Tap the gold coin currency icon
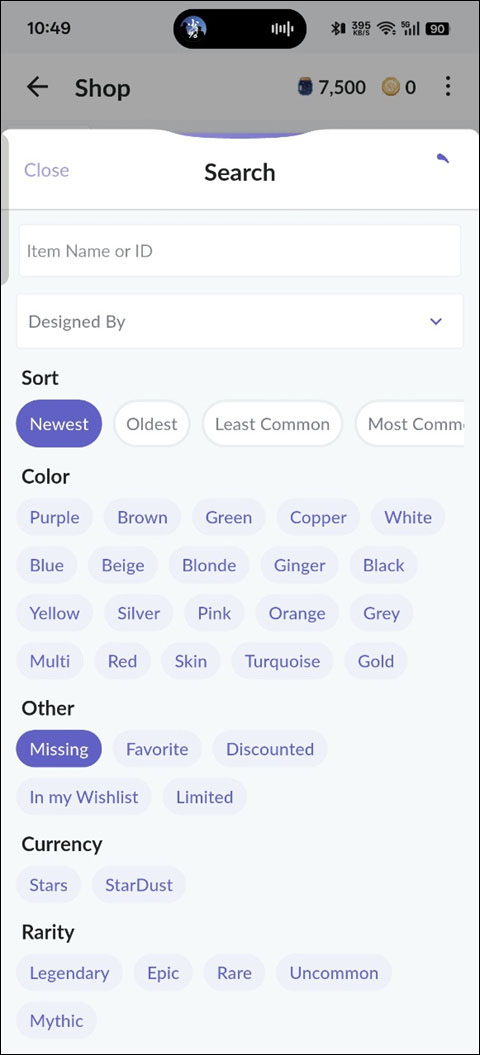 pyautogui.click(x=390, y=87)
